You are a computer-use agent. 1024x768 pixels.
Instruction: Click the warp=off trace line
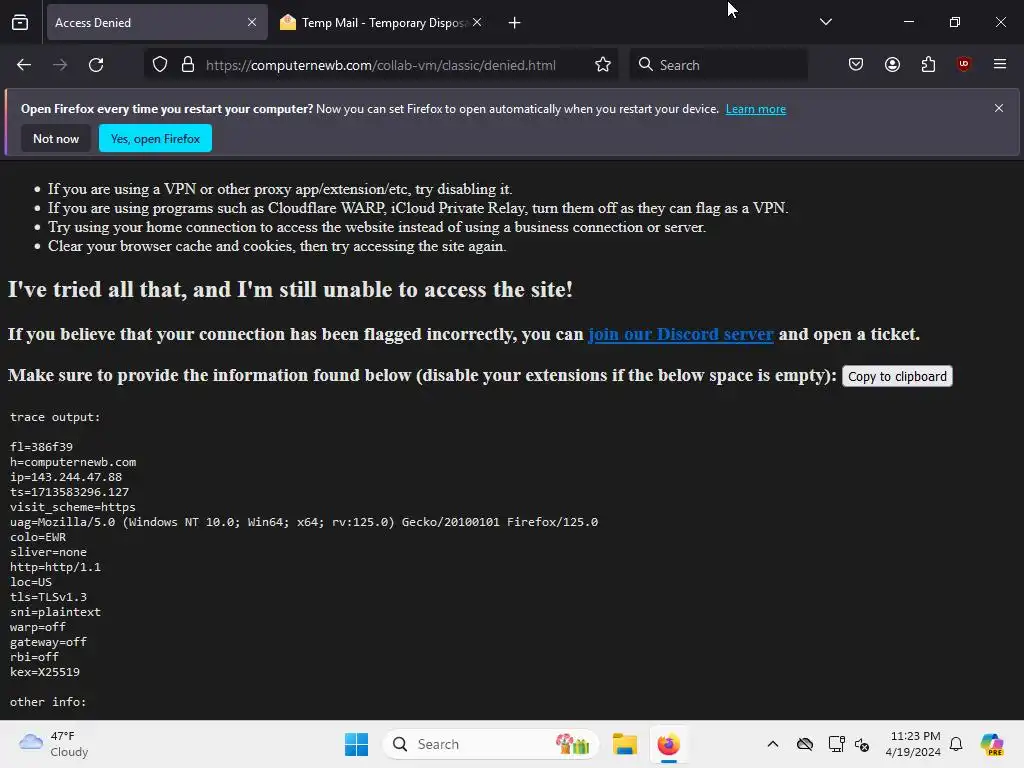38,627
